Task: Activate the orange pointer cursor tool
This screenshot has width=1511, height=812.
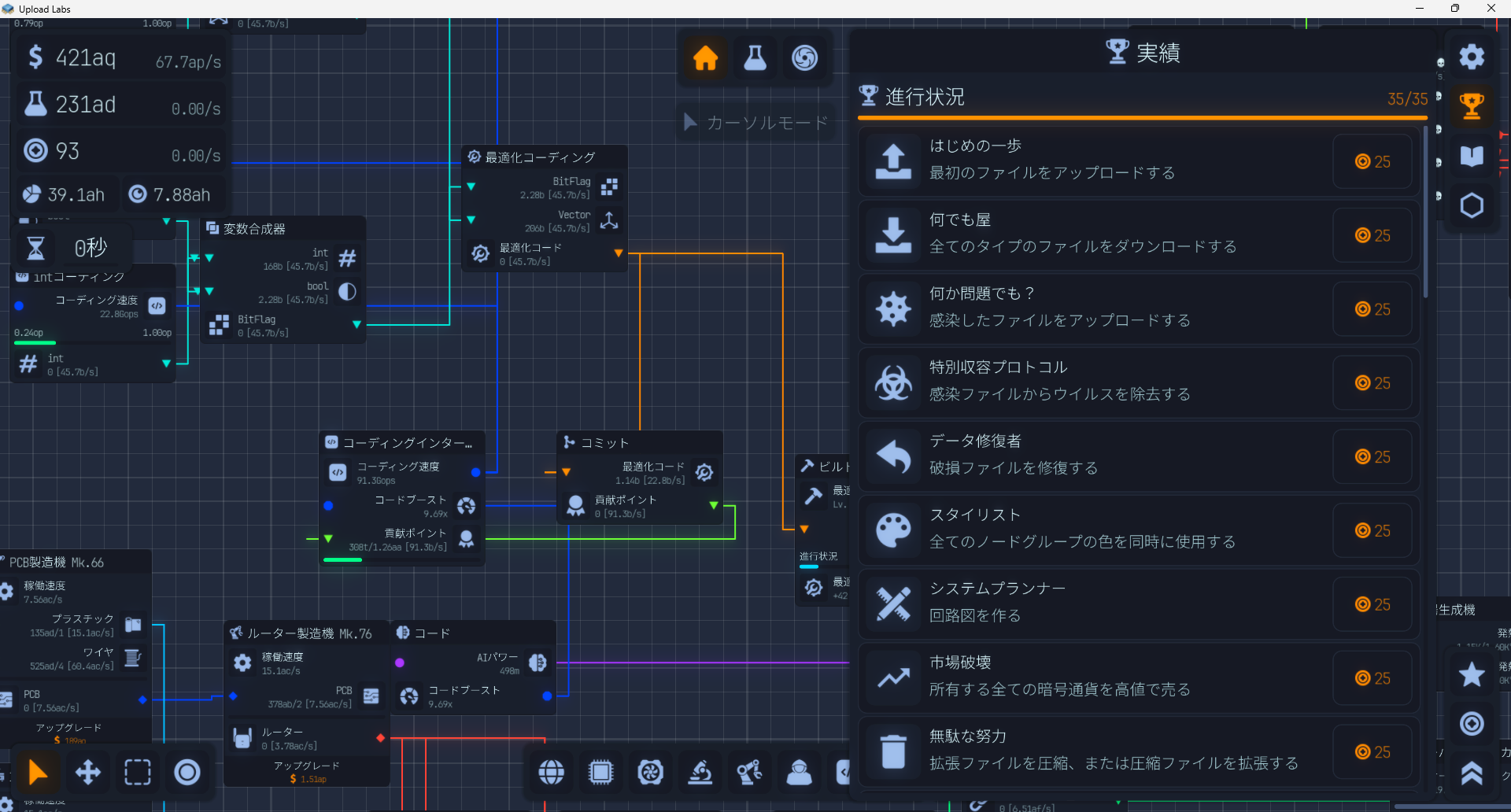Action: tap(37, 773)
